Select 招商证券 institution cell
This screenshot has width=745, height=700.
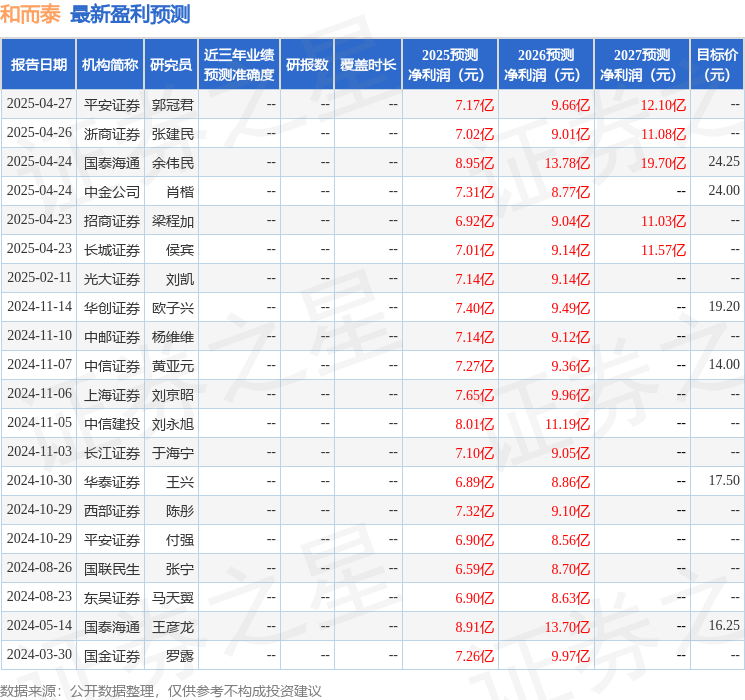(x=112, y=221)
